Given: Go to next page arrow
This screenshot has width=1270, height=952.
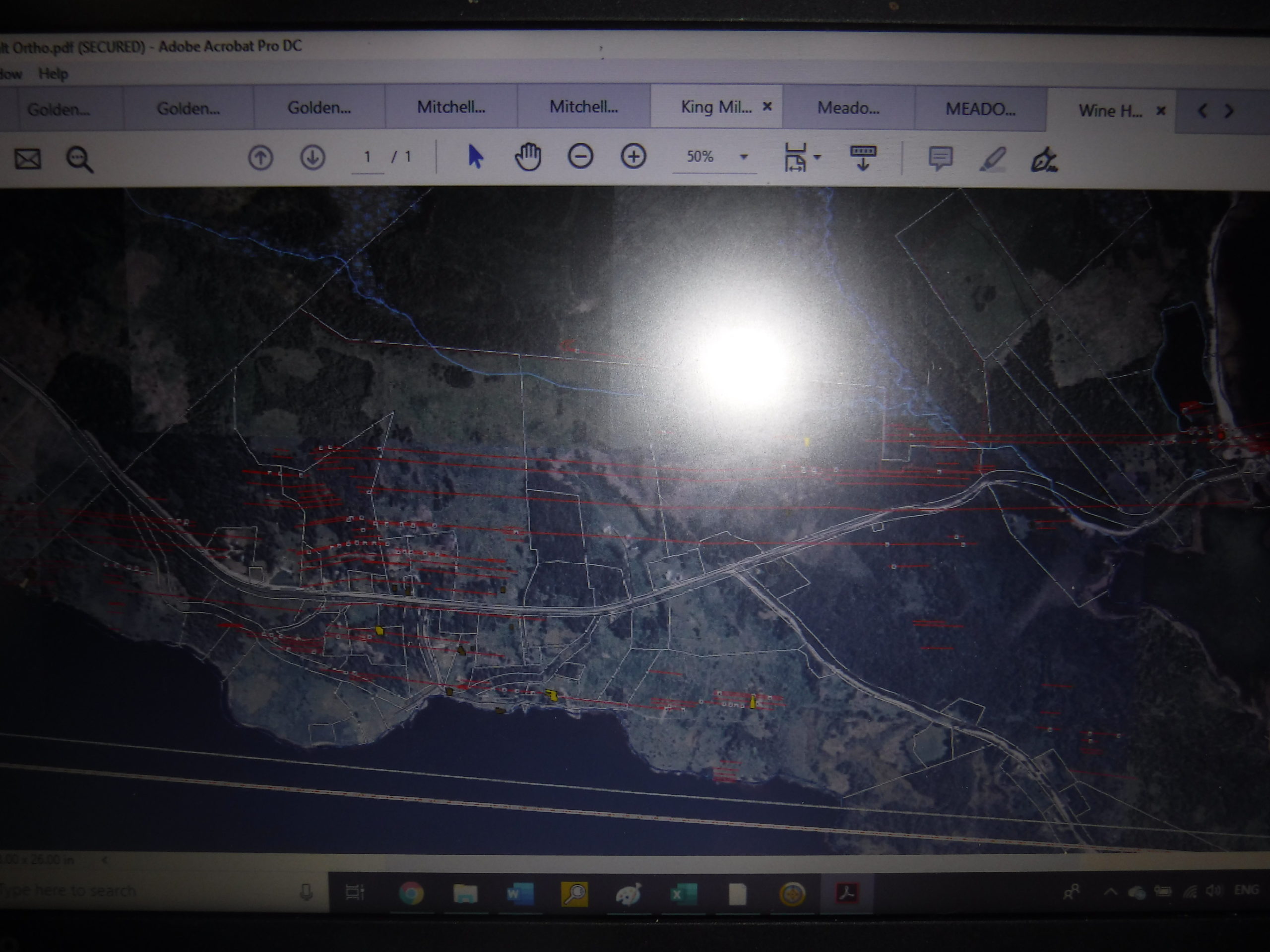Looking at the screenshot, I should click(x=313, y=157).
